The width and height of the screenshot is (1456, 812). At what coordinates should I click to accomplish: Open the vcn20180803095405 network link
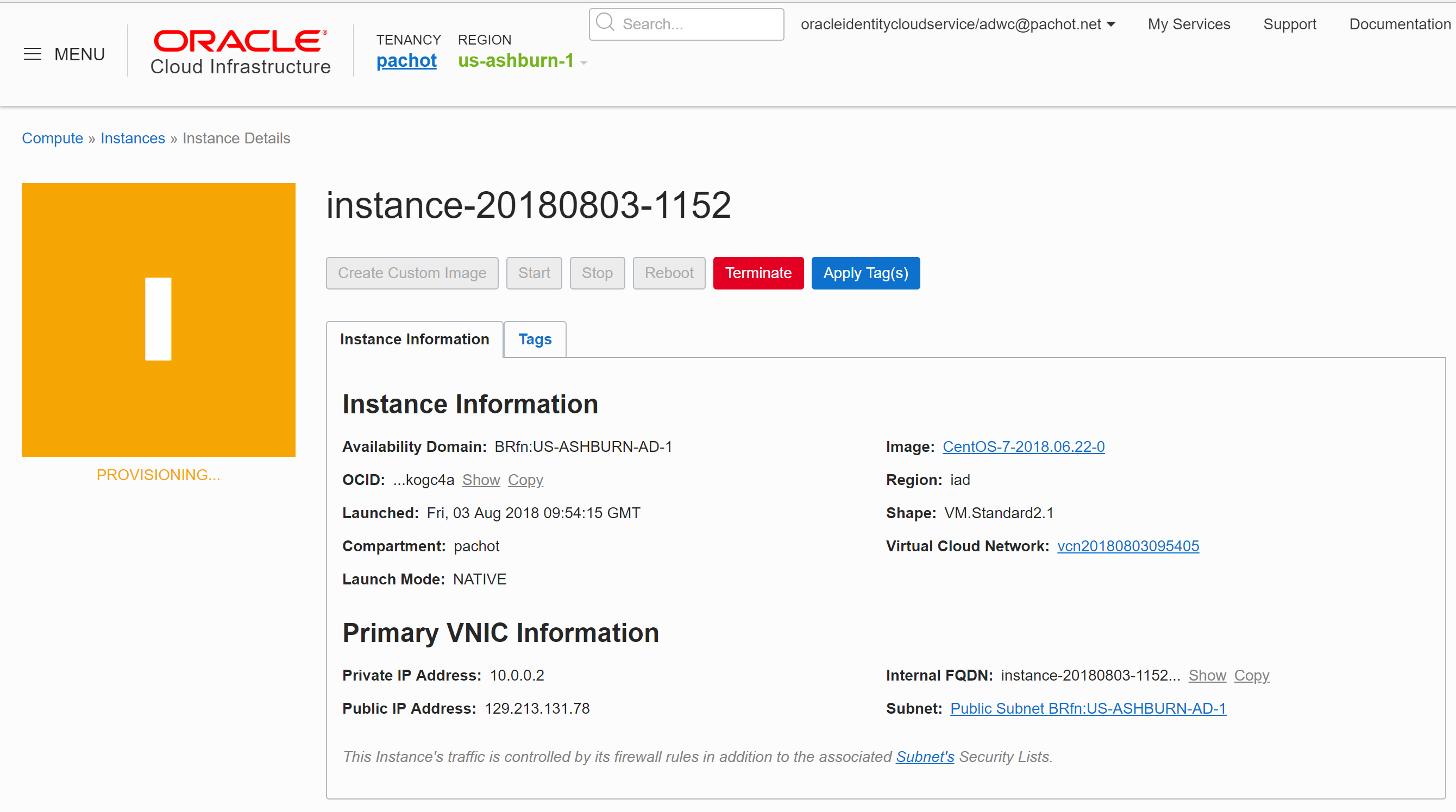point(1128,546)
